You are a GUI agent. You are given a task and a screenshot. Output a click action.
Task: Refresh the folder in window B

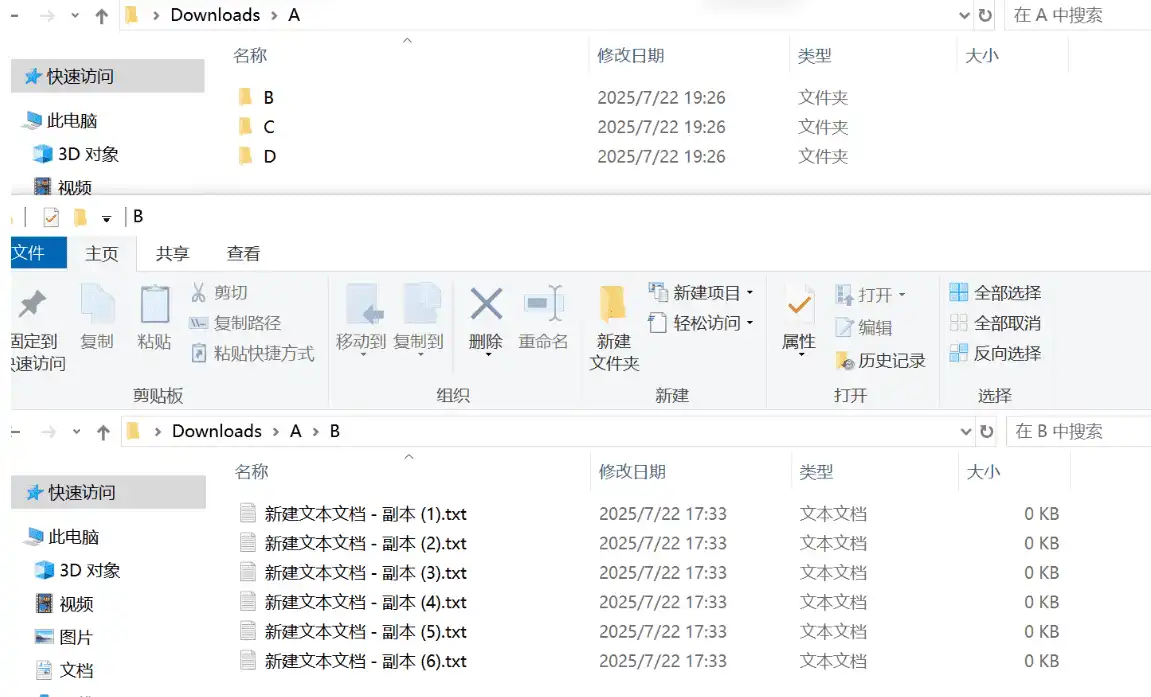pyautogui.click(x=987, y=431)
